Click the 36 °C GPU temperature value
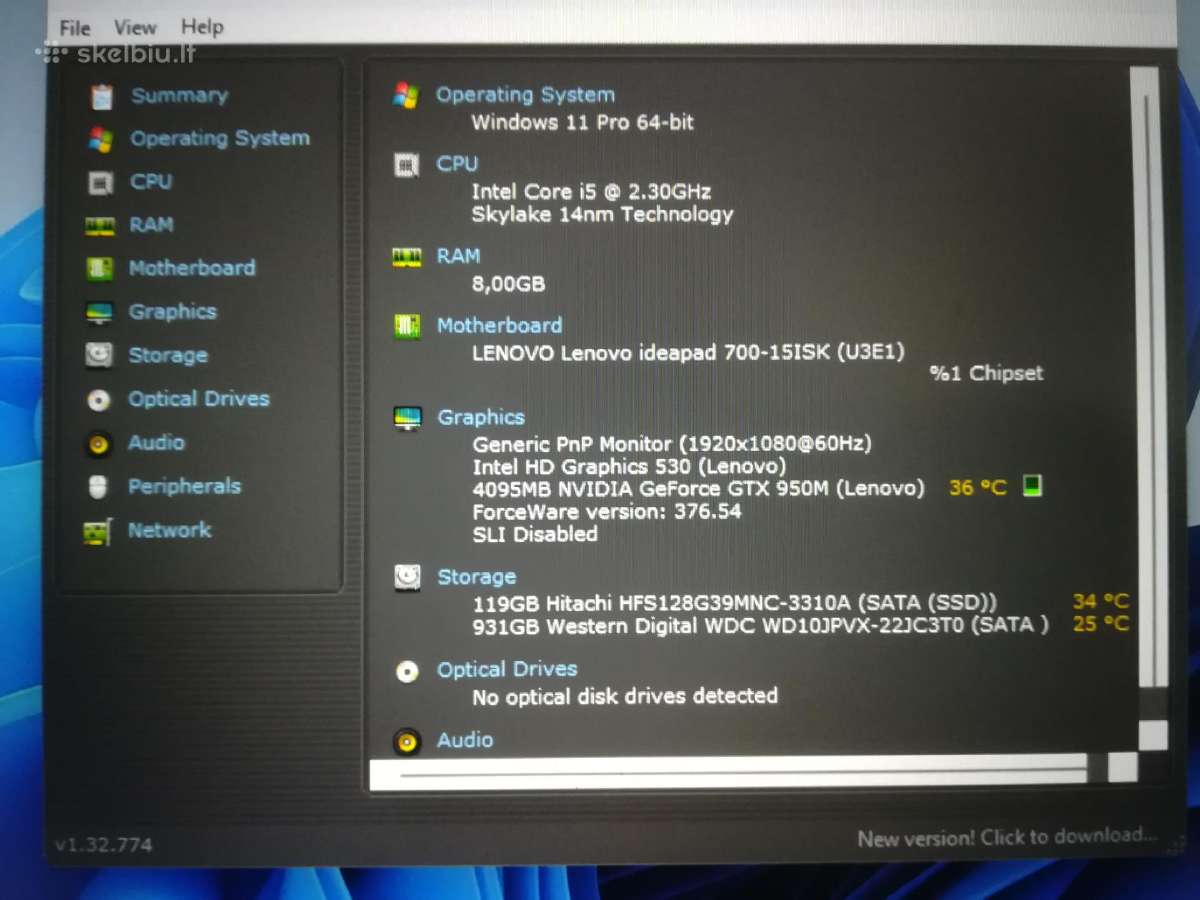1200x900 pixels. pos(977,488)
